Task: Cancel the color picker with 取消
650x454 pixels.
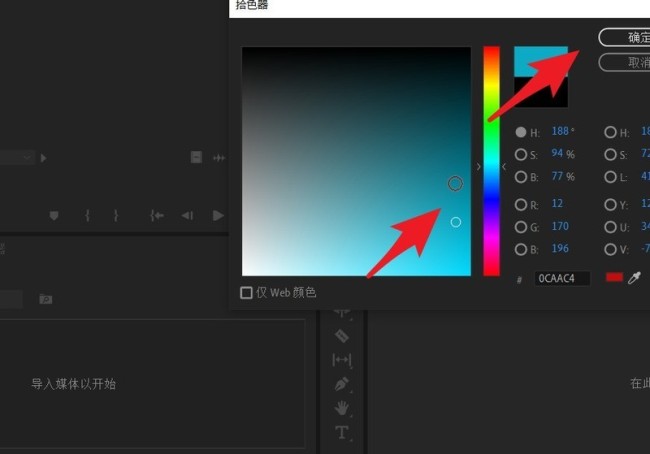Action: (624, 62)
